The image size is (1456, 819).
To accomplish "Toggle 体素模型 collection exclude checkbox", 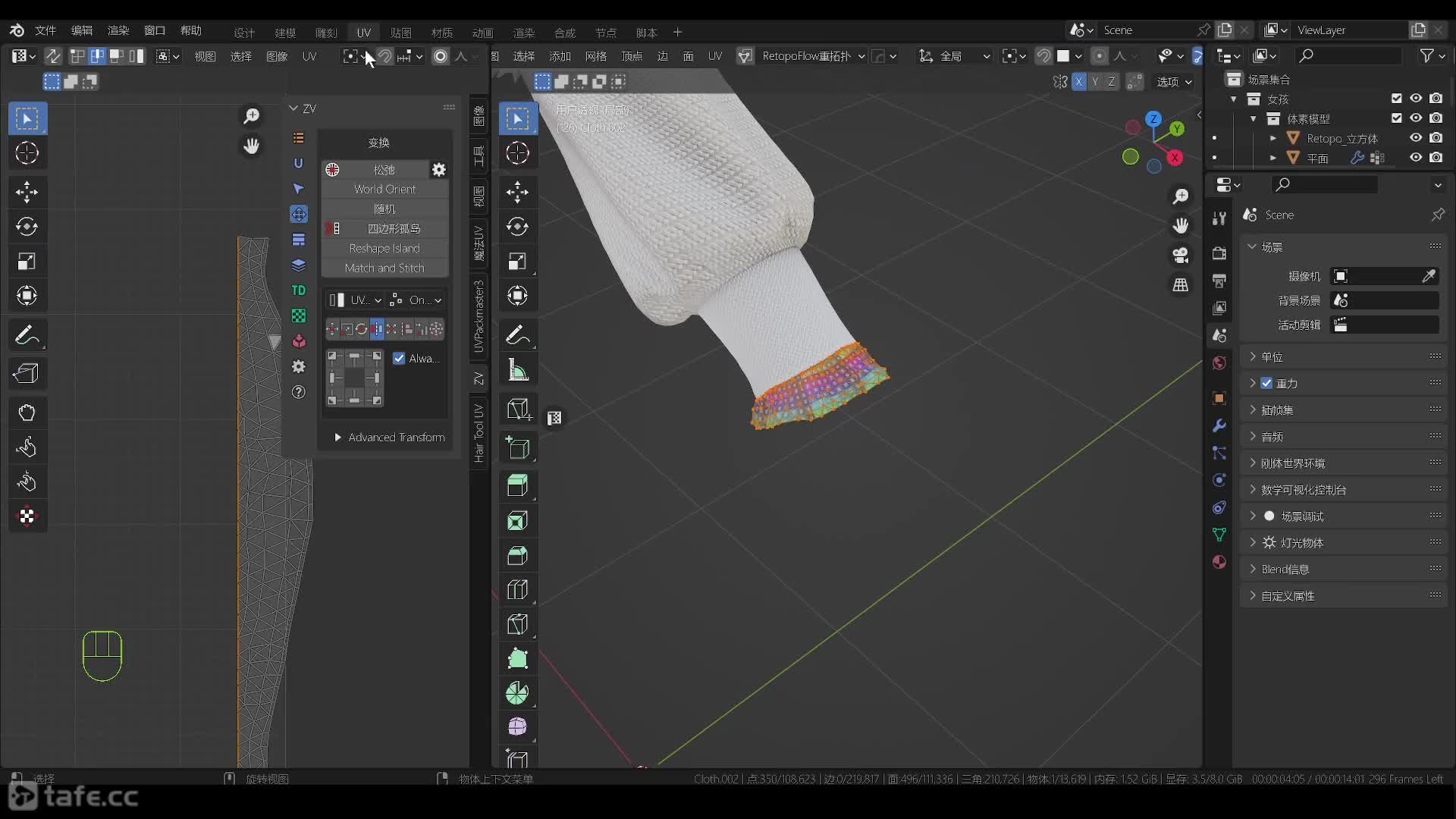I will click(x=1397, y=118).
